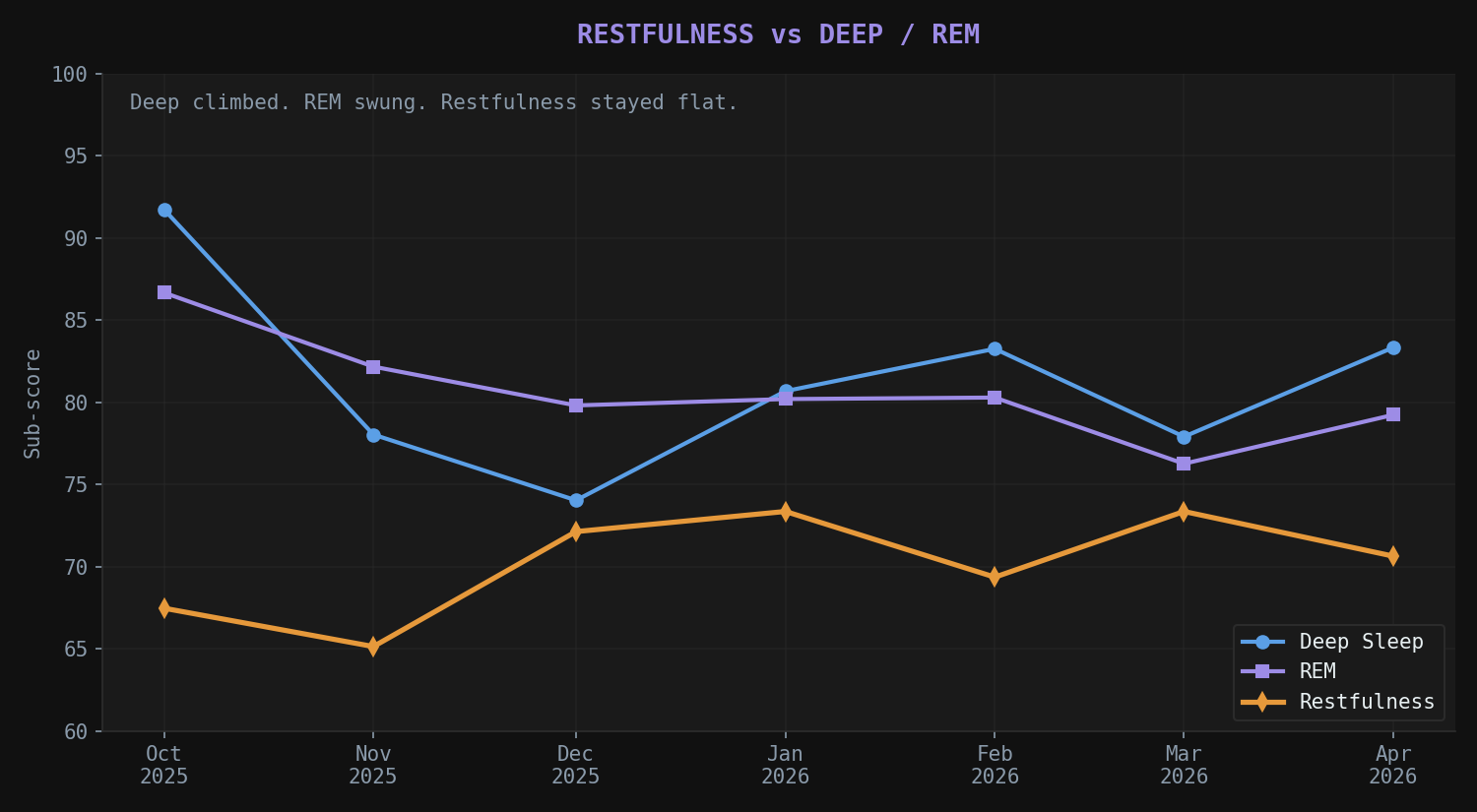Select the Deep Sleep point at Dec 2025
1477x812 pixels.
[x=576, y=500]
